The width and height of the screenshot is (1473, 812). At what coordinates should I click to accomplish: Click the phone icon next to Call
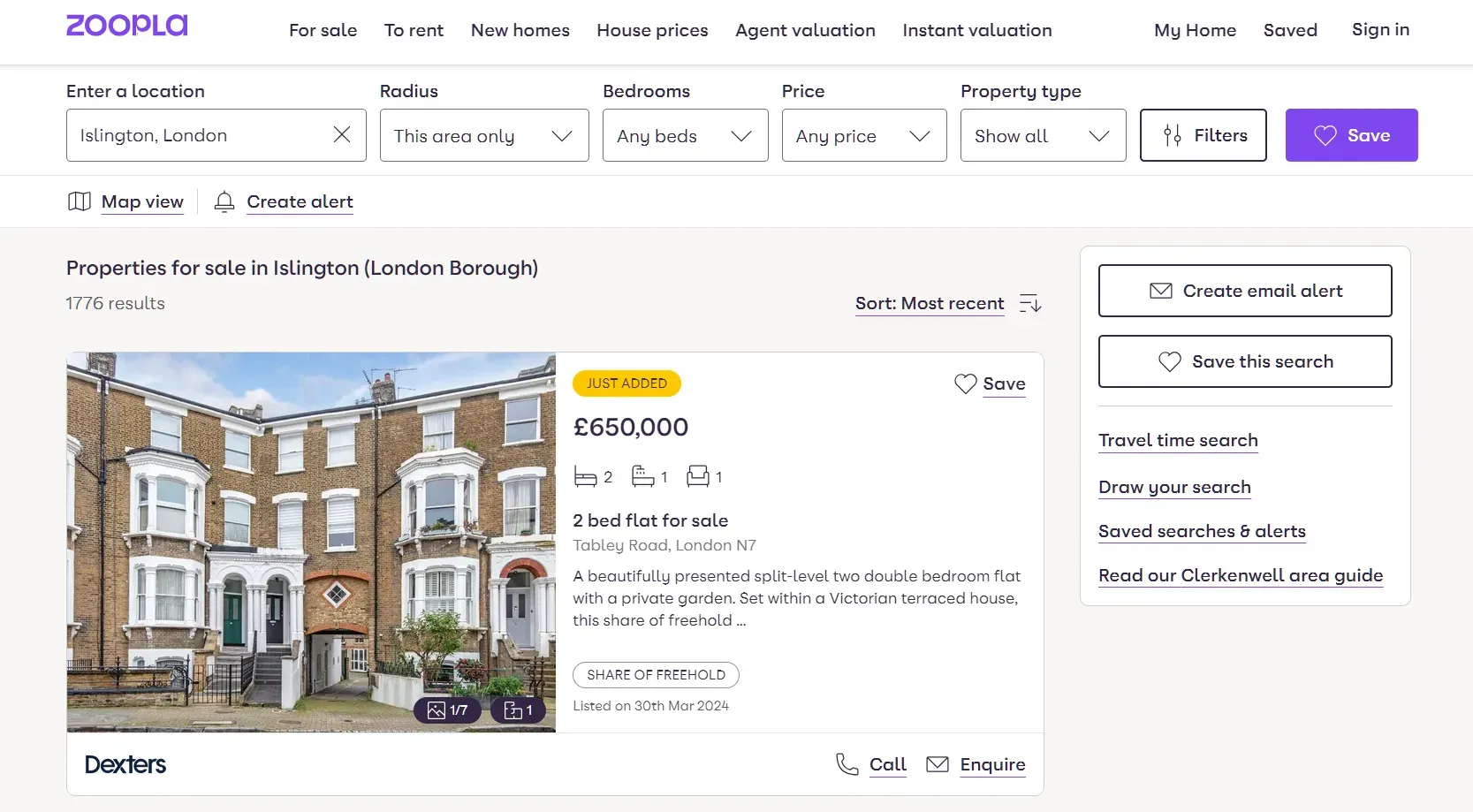pyautogui.click(x=847, y=764)
